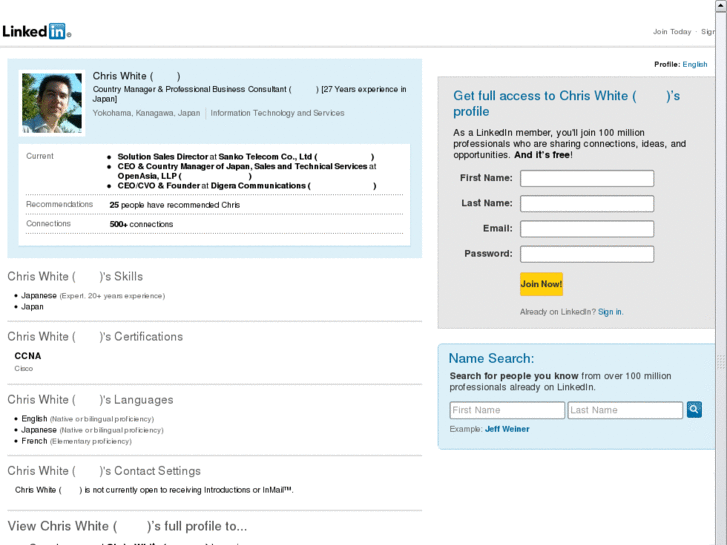Click the Contact Settings section heading
The height and width of the screenshot is (545, 727).
(104, 471)
